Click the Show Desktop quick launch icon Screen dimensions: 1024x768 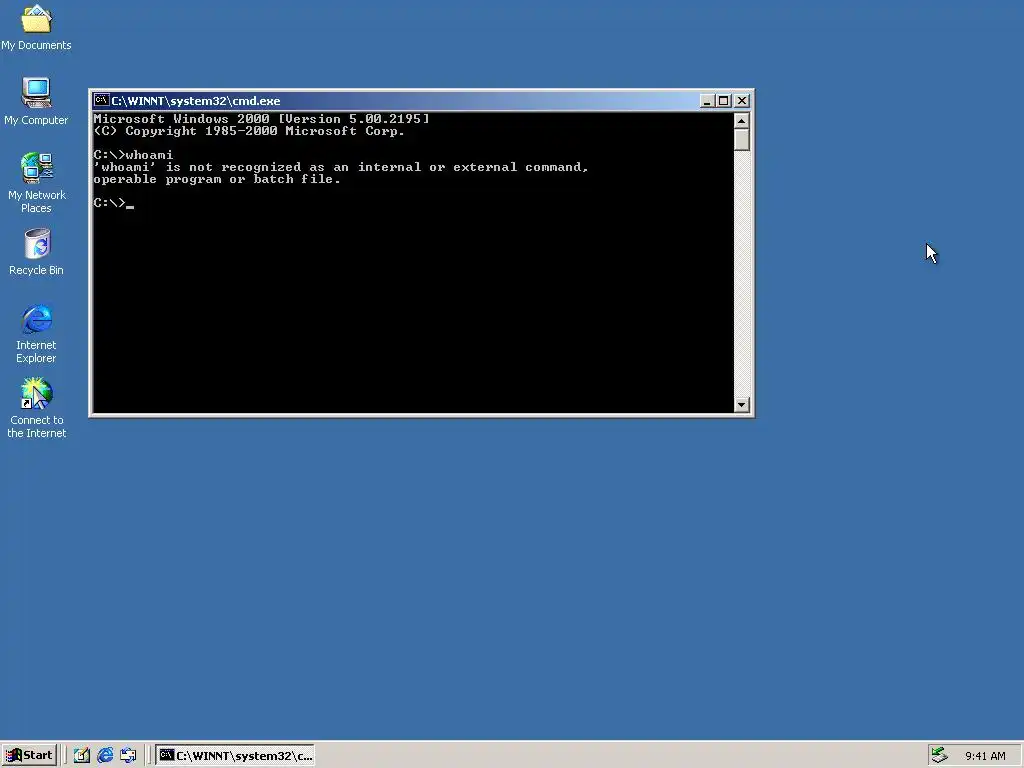[82, 756]
